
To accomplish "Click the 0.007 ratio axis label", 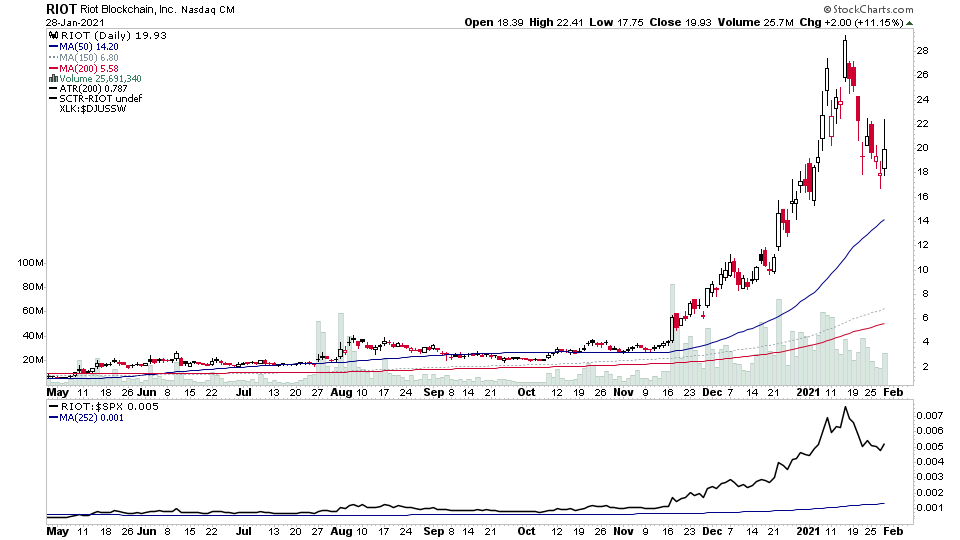I will 929,416.
